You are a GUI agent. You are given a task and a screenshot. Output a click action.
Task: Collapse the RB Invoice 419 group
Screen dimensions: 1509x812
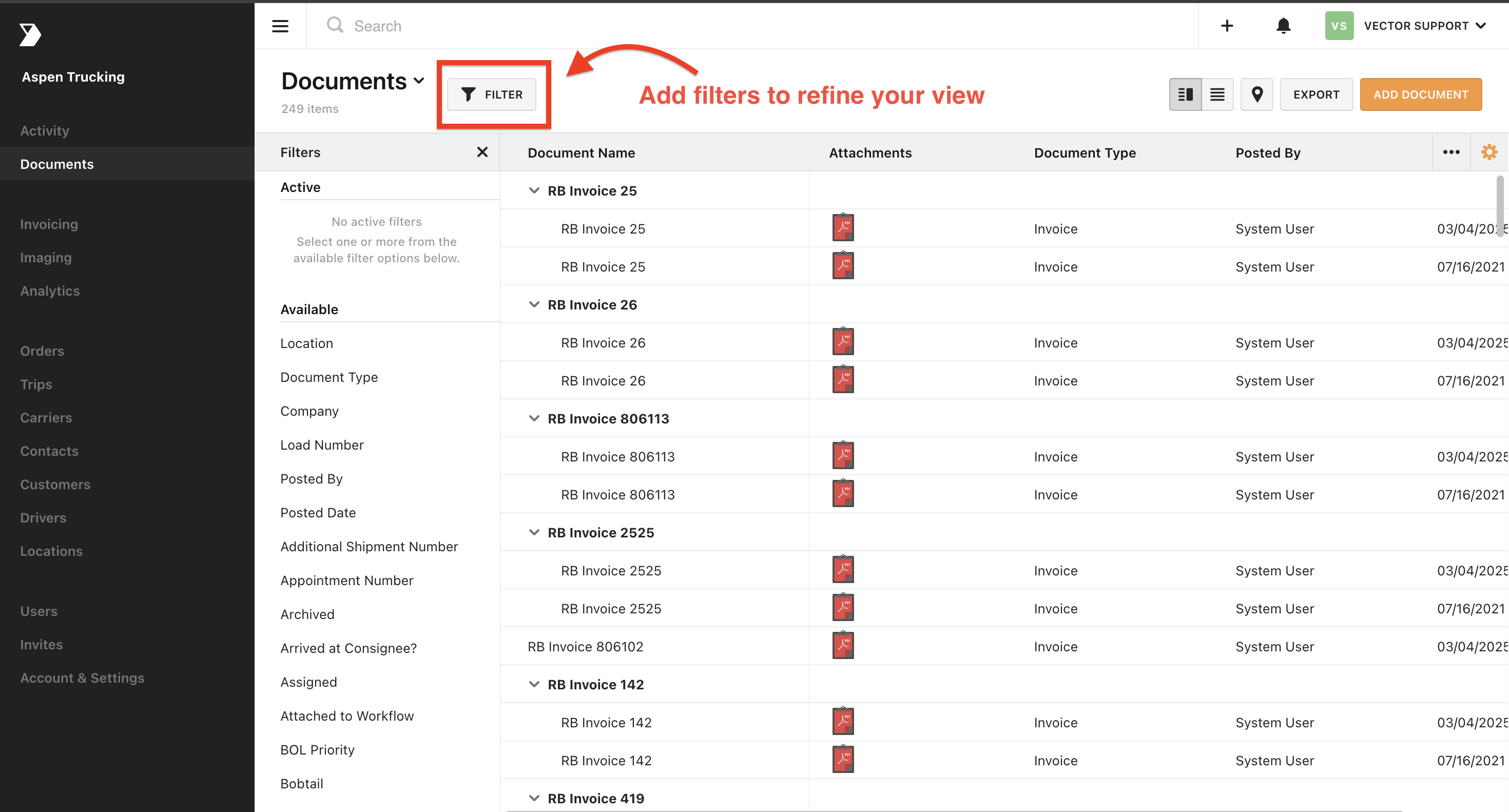(x=534, y=798)
